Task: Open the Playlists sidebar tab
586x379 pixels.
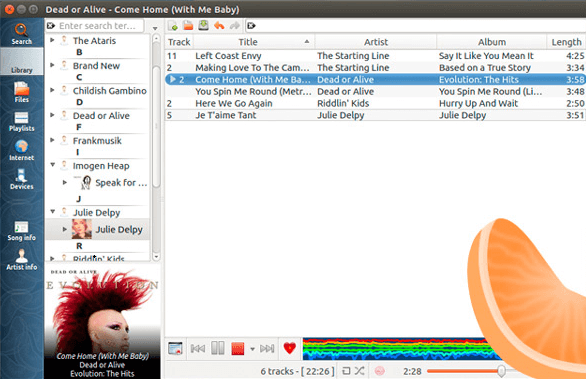Action: (x=21, y=121)
